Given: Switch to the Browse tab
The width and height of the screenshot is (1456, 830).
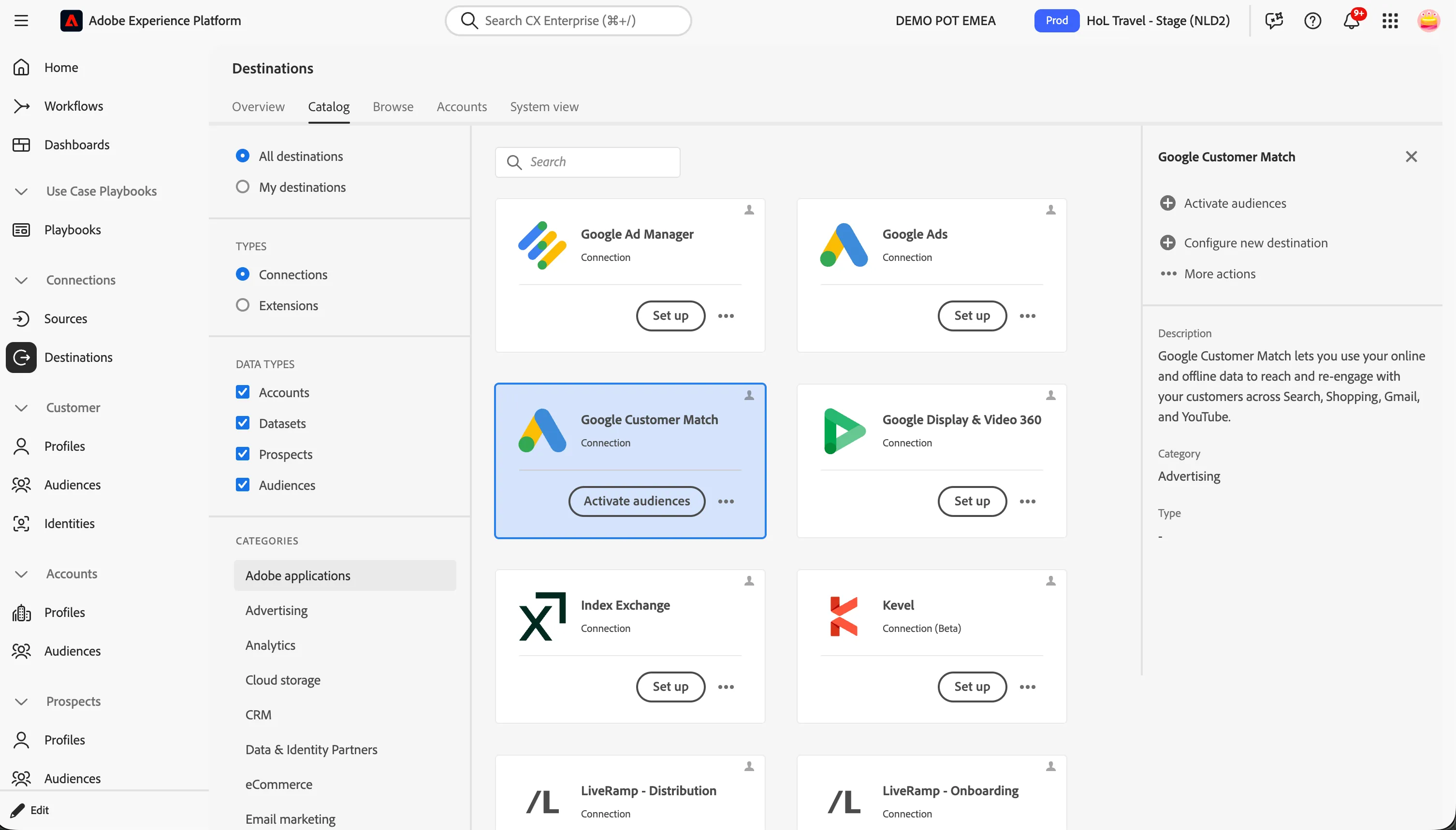Looking at the screenshot, I should coord(393,107).
